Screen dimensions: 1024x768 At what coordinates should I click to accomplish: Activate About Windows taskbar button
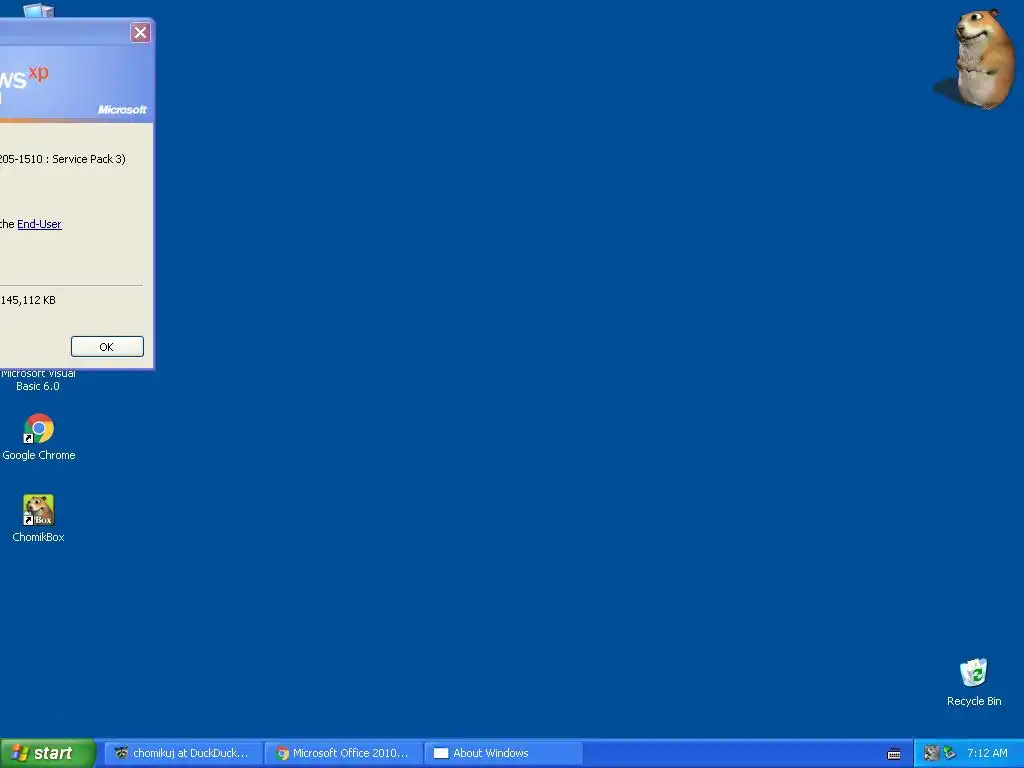tap(504, 753)
